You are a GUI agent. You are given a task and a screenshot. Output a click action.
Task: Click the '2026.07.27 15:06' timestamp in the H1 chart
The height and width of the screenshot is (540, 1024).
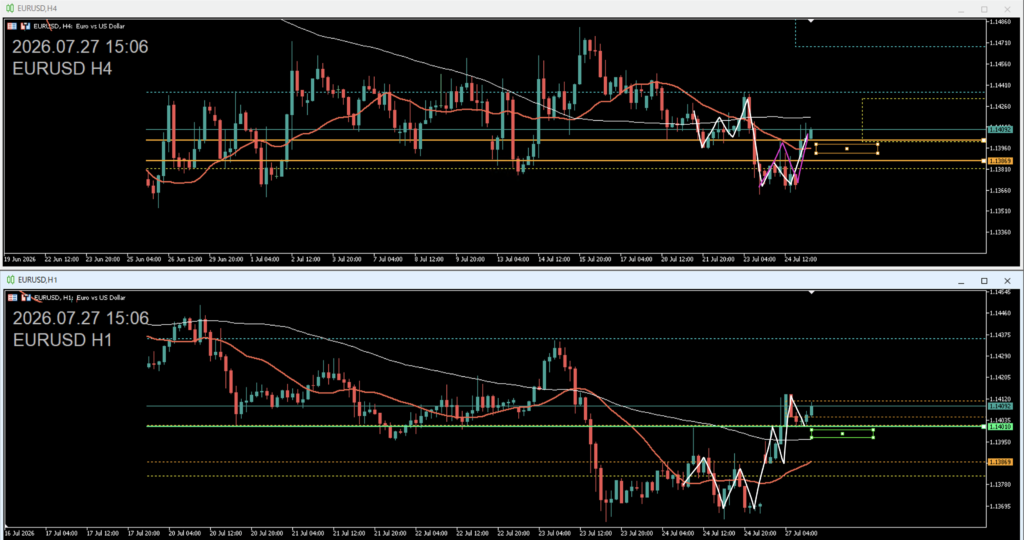coord(80,319)
